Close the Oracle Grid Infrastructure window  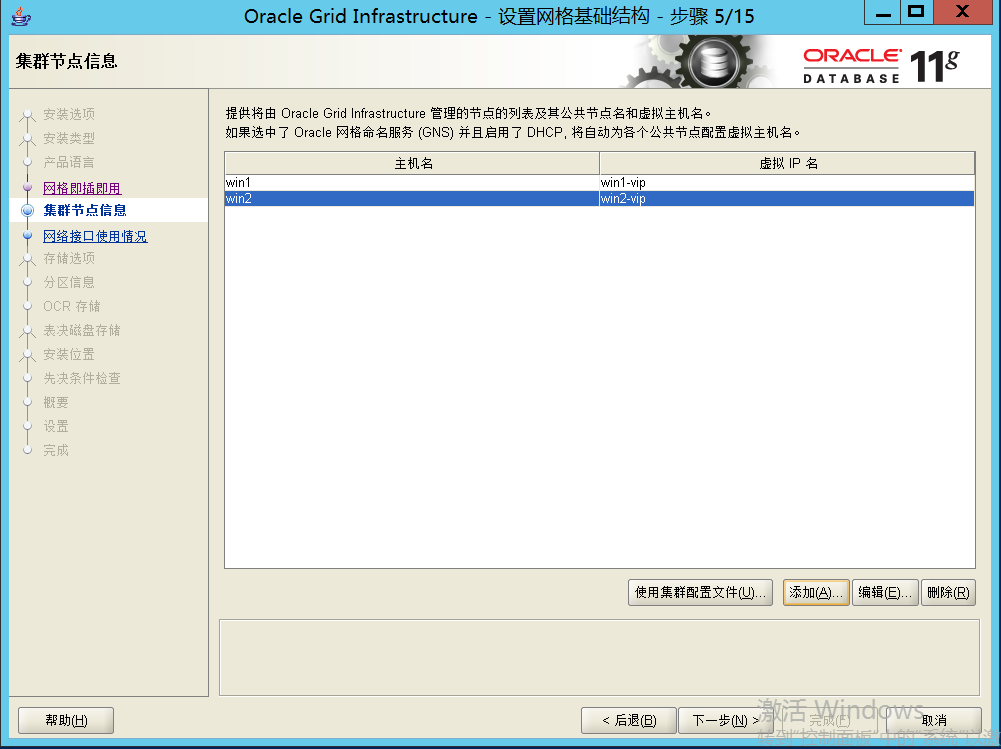pos(963,12)
